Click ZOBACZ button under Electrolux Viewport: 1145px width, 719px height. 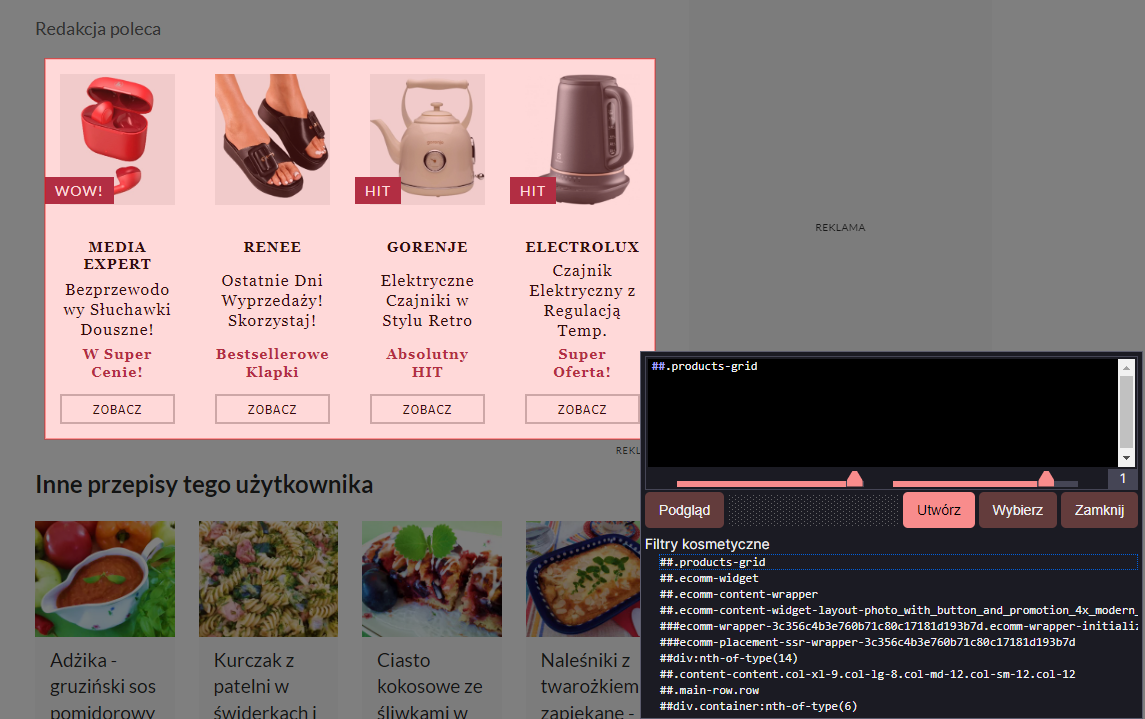tap(582, 410)
